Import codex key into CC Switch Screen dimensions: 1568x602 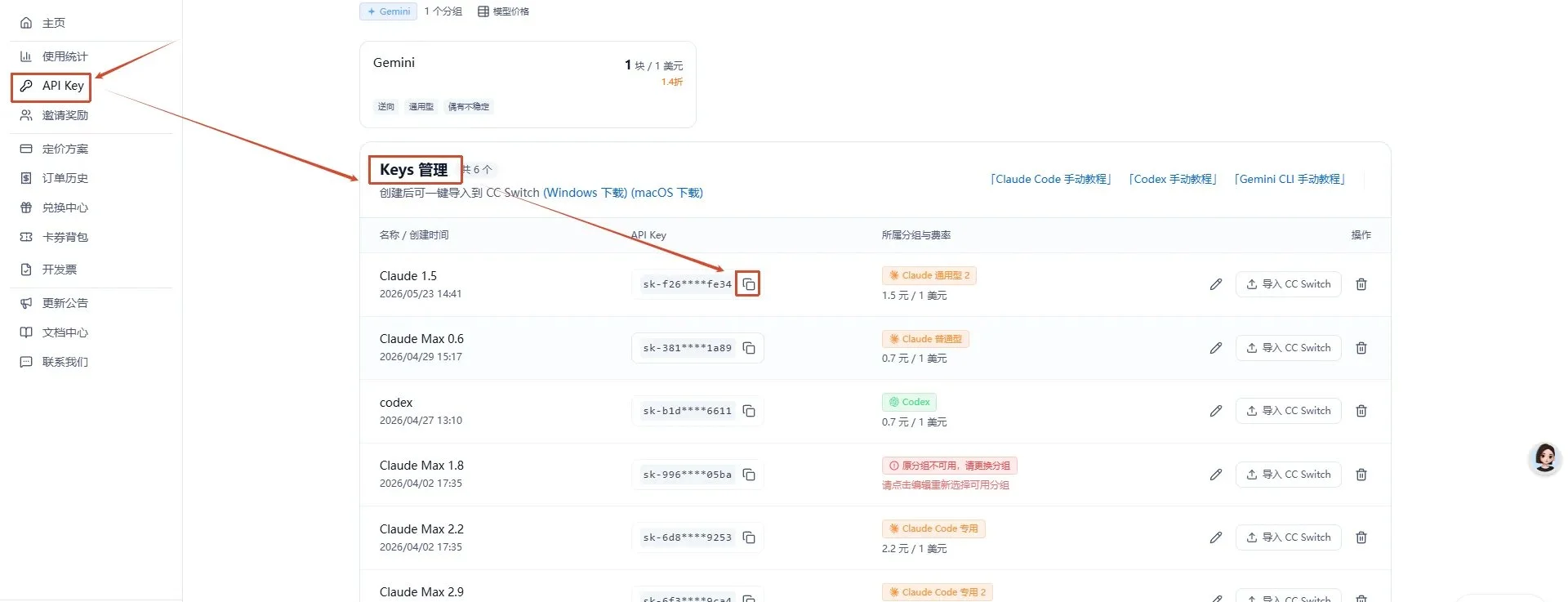(1288, 411)
